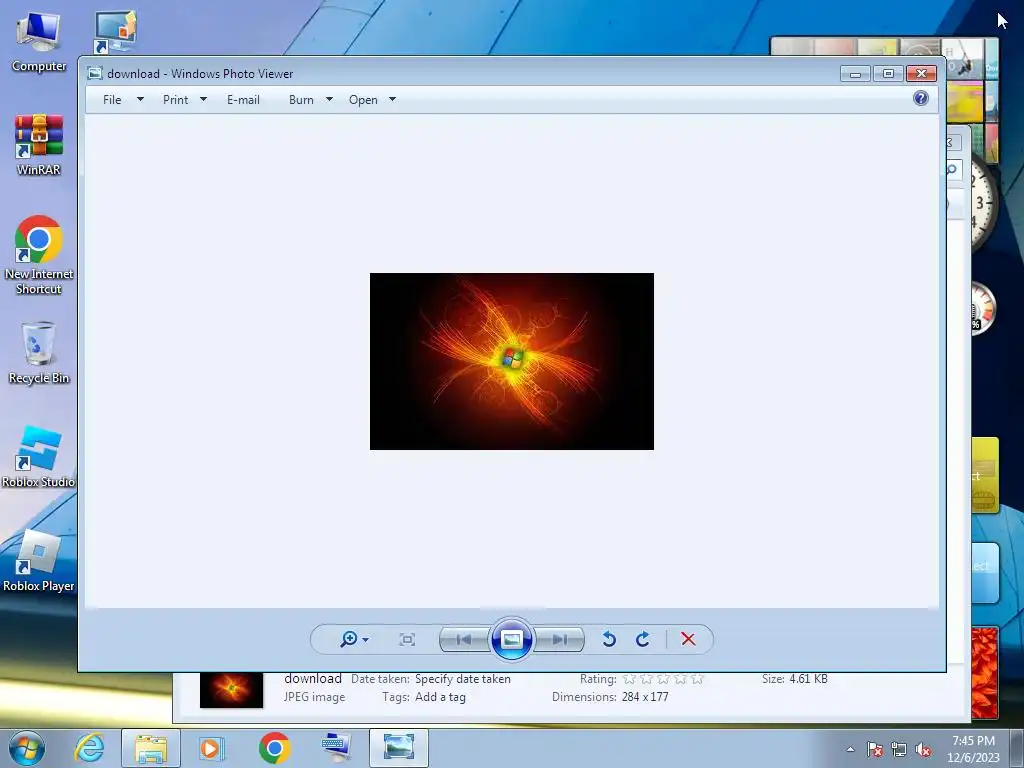Open the File menu
This screenshot has width=1024, height=768.
point(112,100)
